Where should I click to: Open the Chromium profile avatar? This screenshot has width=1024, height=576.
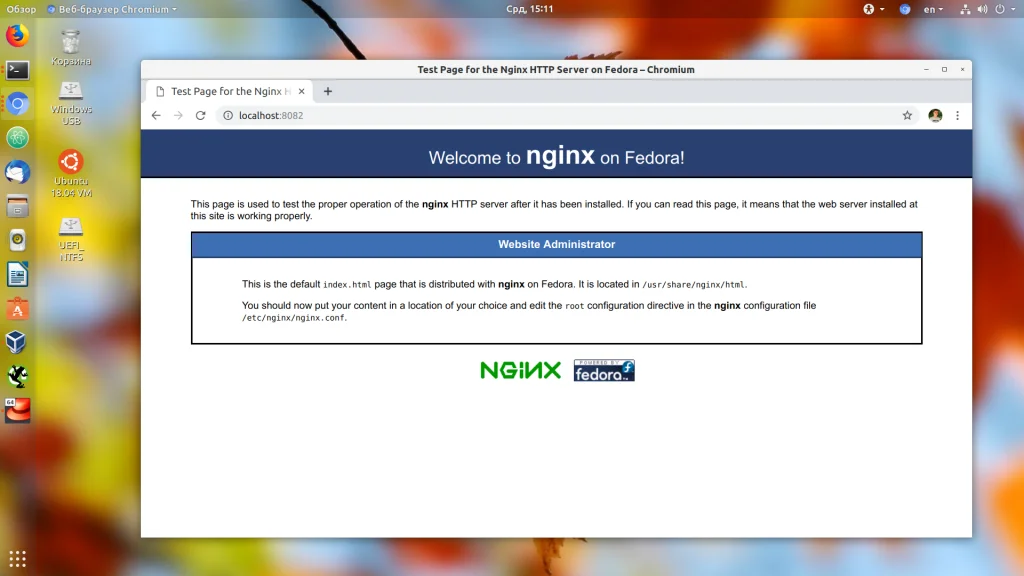point(935,116)
